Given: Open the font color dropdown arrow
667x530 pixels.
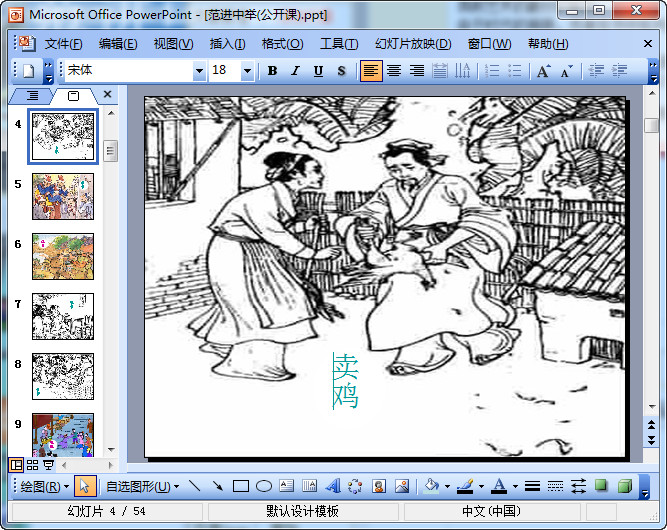Looking at the screenshot, I should pos(515,486).
